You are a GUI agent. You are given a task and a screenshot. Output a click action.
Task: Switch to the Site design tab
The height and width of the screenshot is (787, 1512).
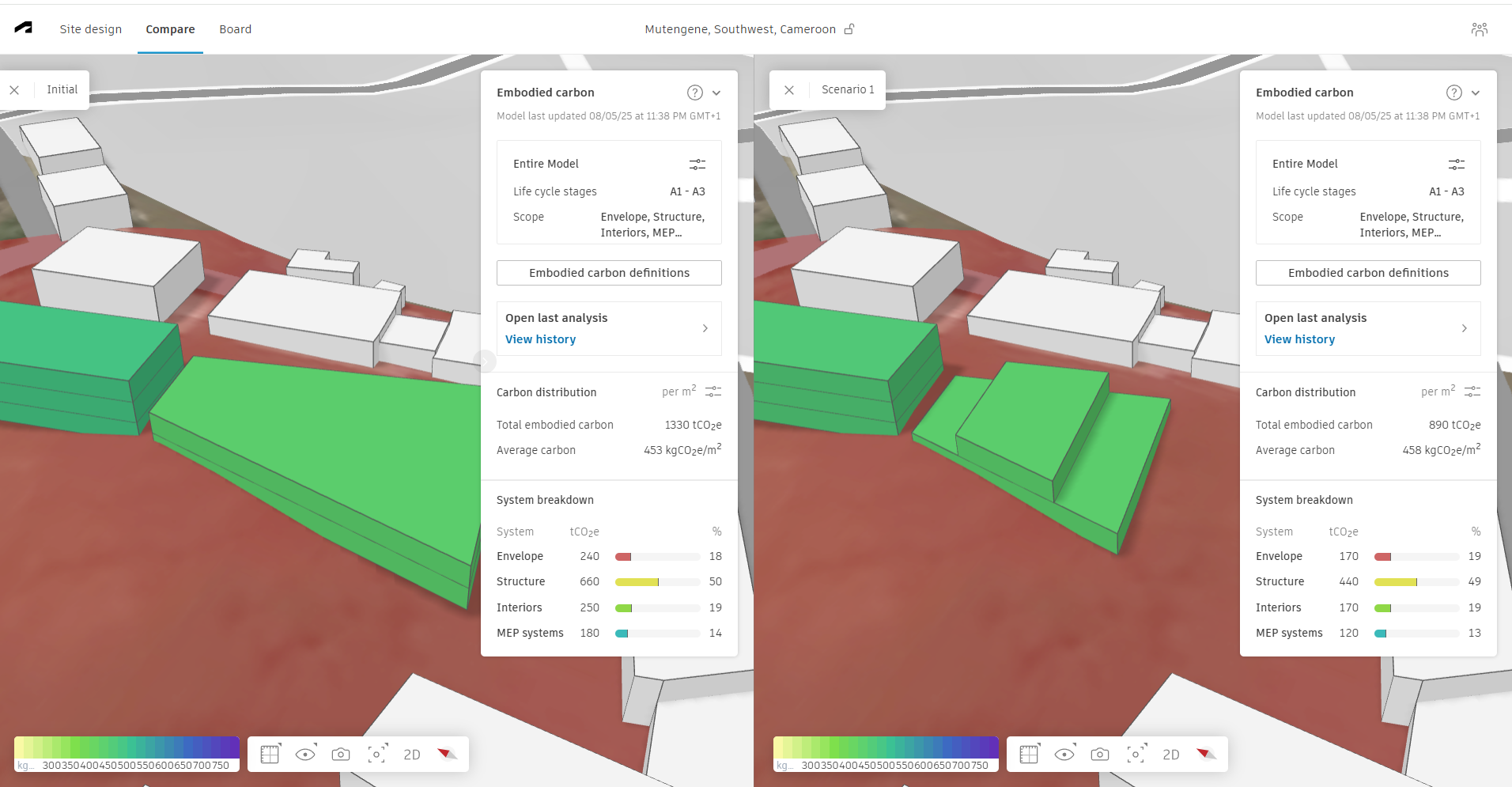click(91, 29)
